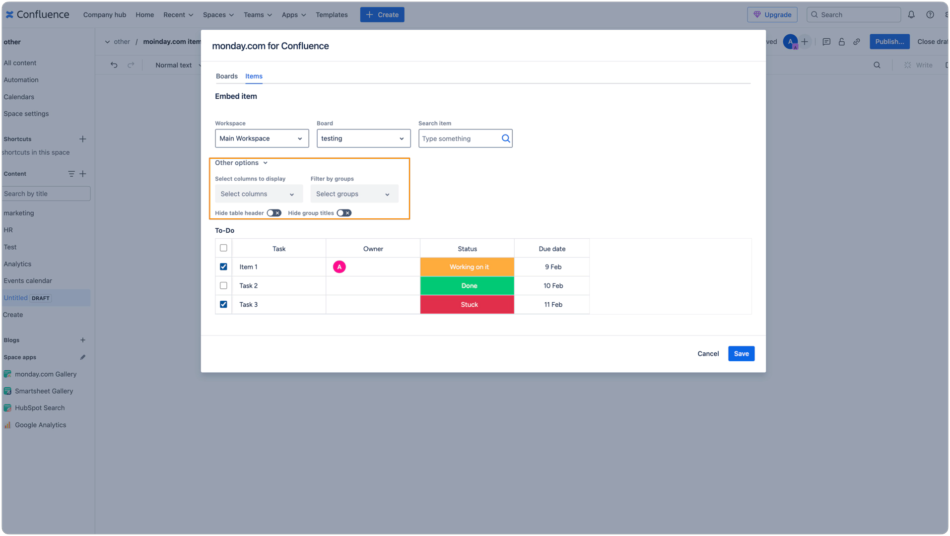
Task: Open monday.com Gallery space app
Action: [x=41, y=374]
